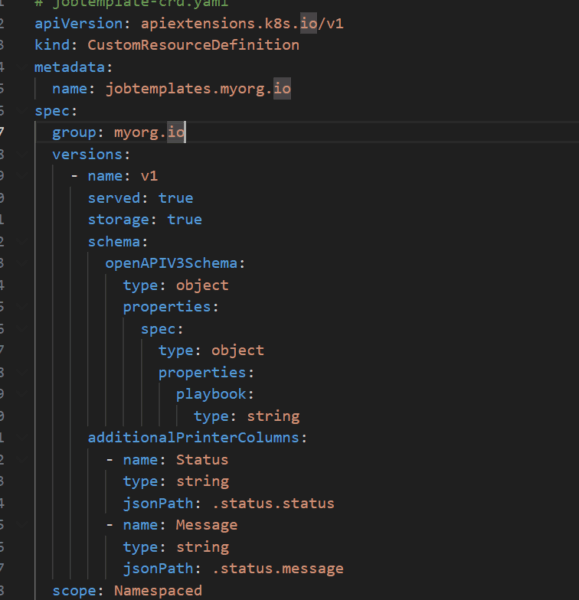Click the kind key
579x600 pixels.
click(x=52, y=45)
